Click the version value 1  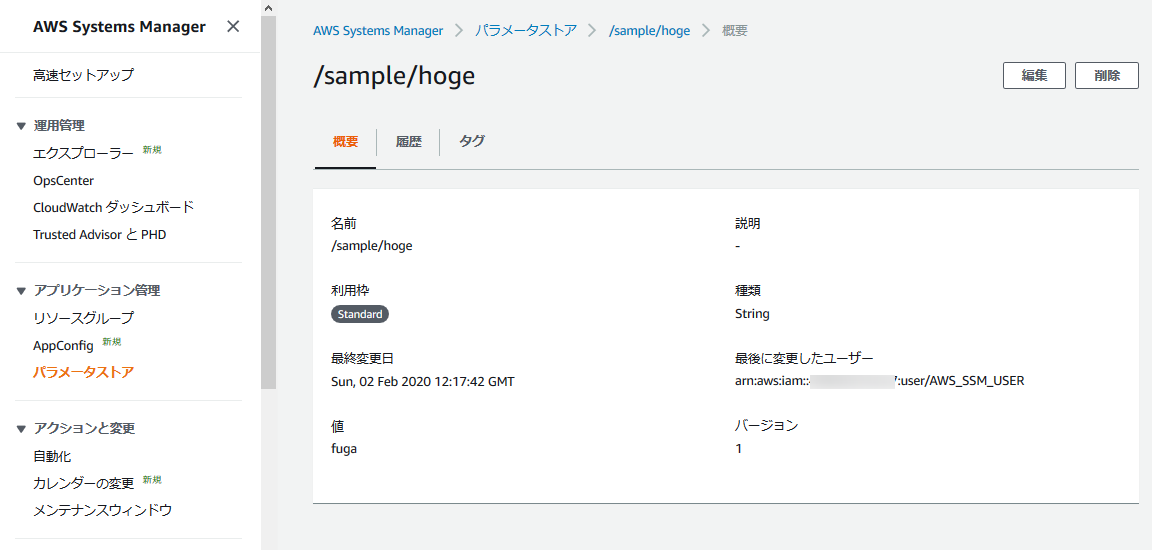coord(738,449)
